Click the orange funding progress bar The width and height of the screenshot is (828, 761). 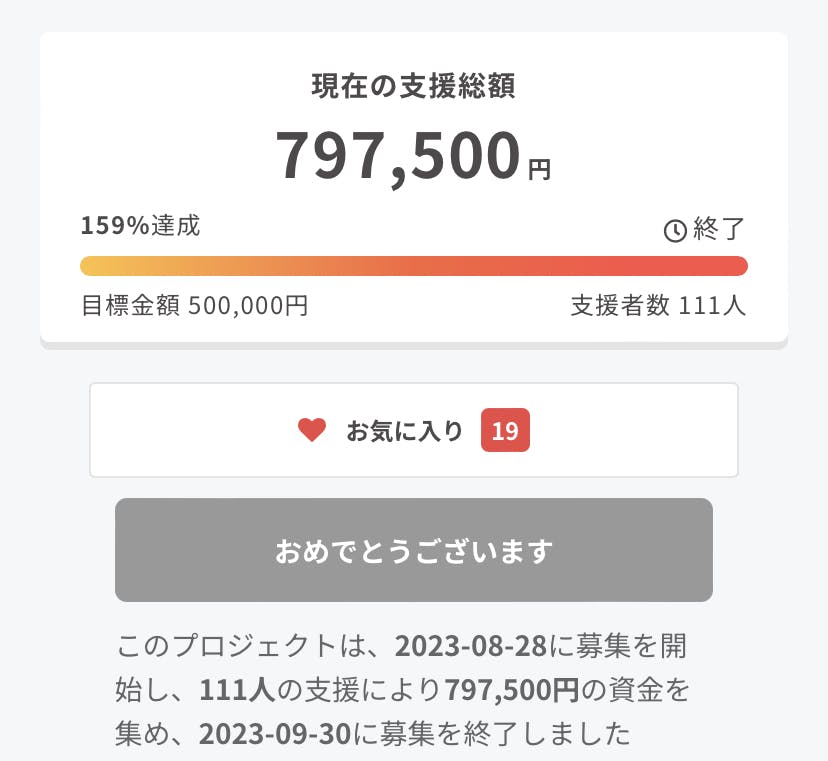coord(413,266)
